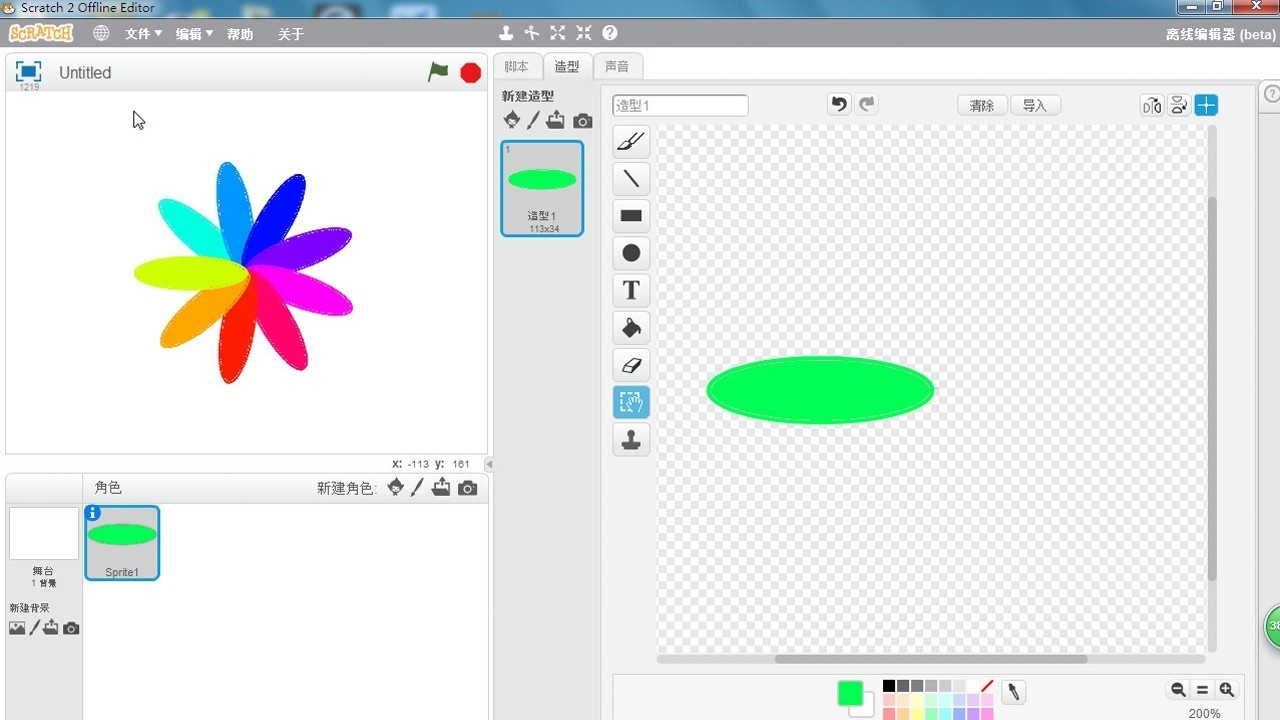
Task: Click the eyedropper color picker icon
Action: point(1013,692)
